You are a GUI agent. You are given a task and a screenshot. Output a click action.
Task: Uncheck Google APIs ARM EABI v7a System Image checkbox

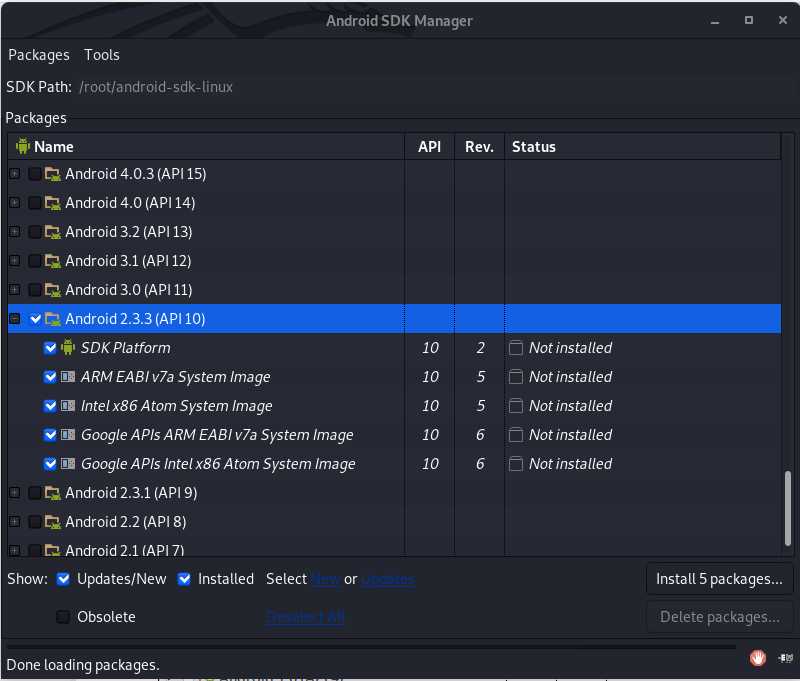(50, 435)
